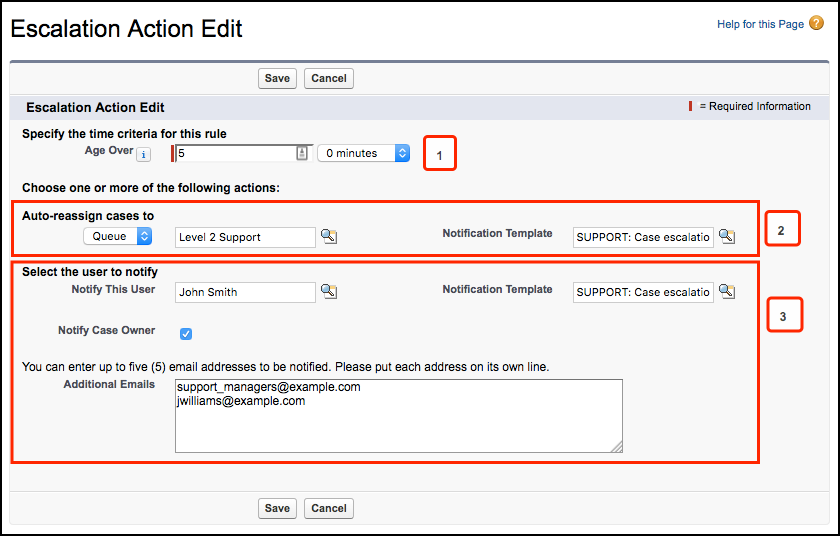Click the Age Over label
Image resolution: width=840 pixels, height=536 pixels.
tap(109, 150)
